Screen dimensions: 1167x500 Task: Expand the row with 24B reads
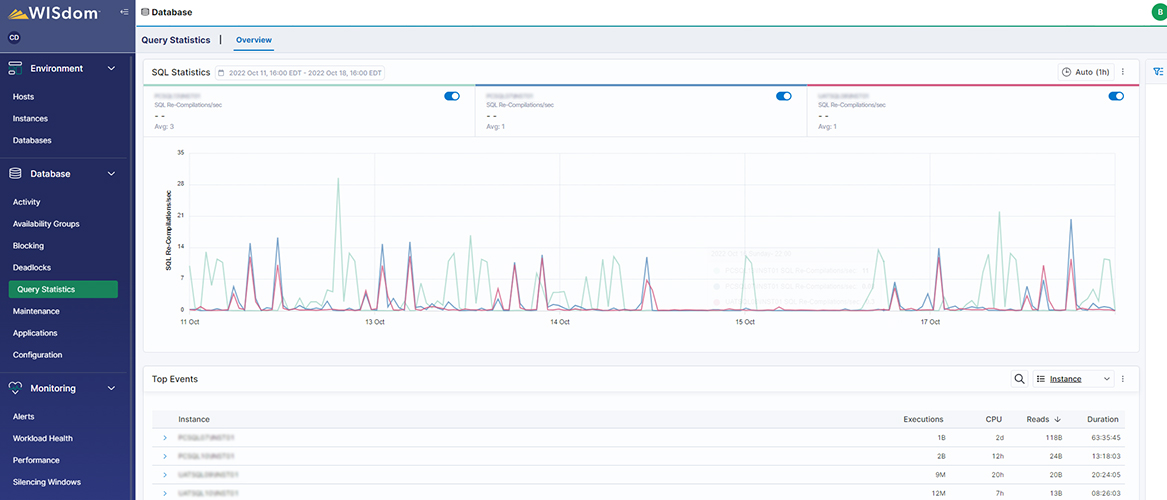click(x=164, y=456)
